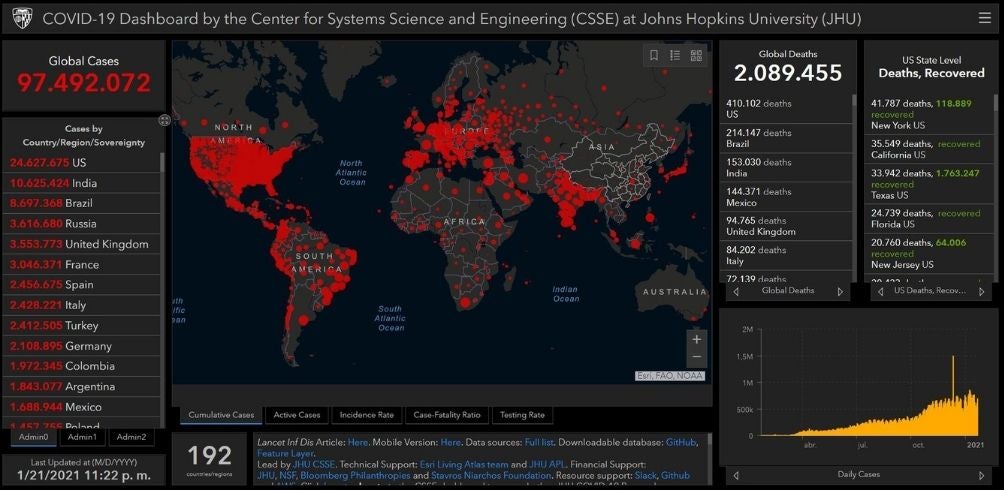Viewport: 1004px width, 490px height.
Task: Switch to the Active Cases tab
Action: tap(297, 415)
